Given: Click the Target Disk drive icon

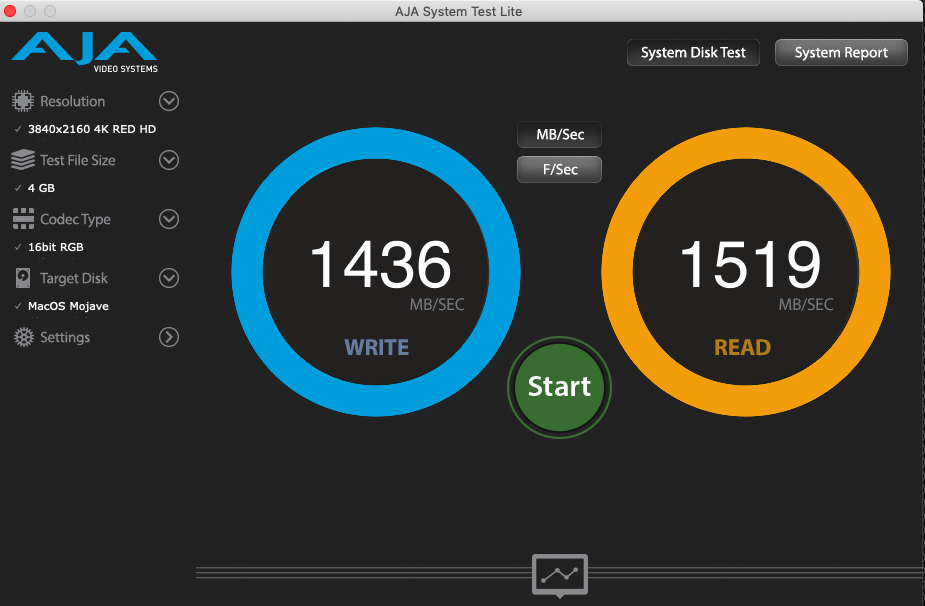Looking at the screenshot, I should [x=23, y=278].
